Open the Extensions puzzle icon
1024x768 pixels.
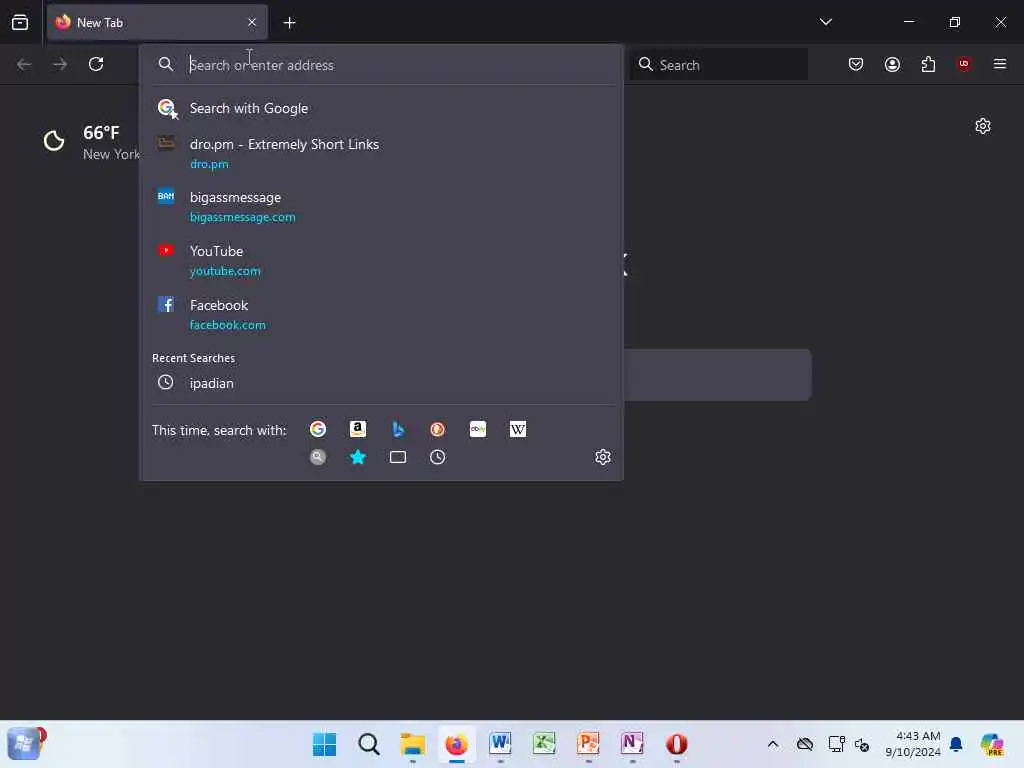(x=928, y=64)
